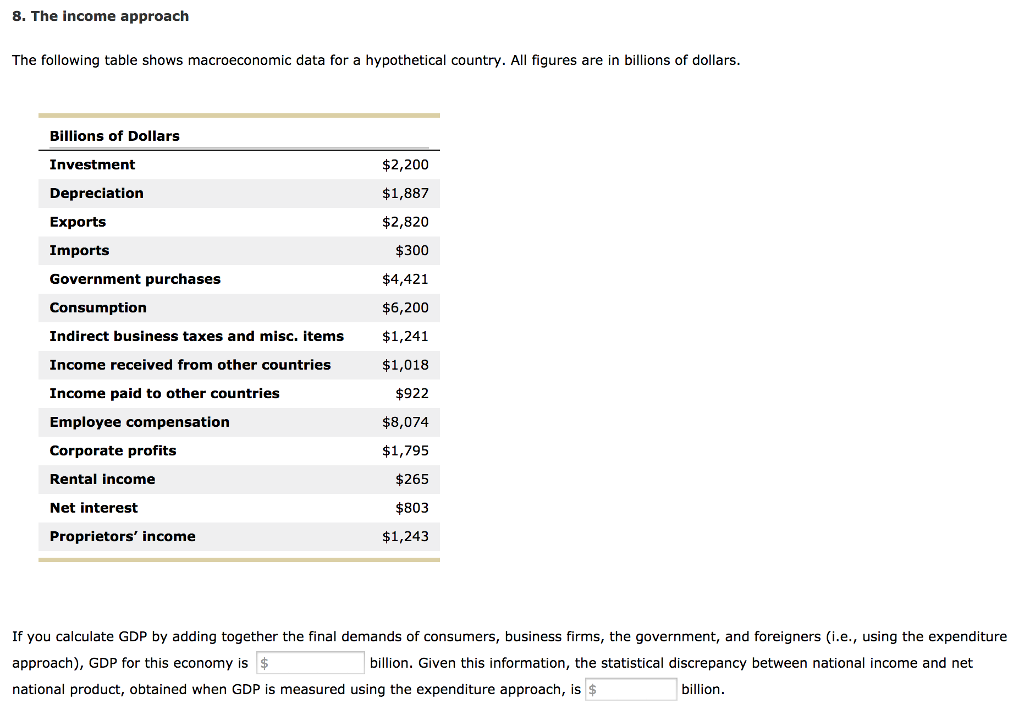
Task: Select the Exports row label
Action: [x=78, y=222]
